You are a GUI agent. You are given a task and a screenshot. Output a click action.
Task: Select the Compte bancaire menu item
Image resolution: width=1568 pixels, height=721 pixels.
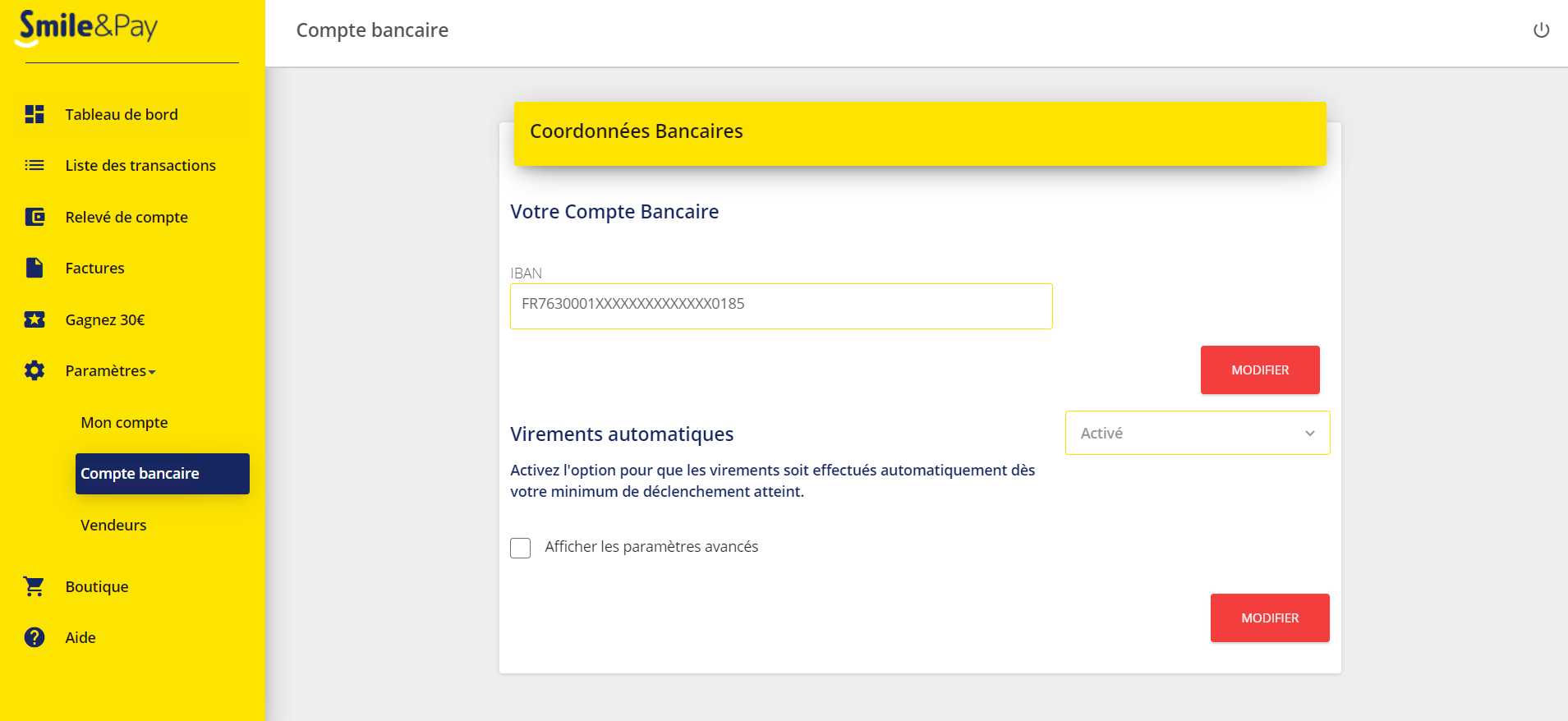click(x=163, y=474)
